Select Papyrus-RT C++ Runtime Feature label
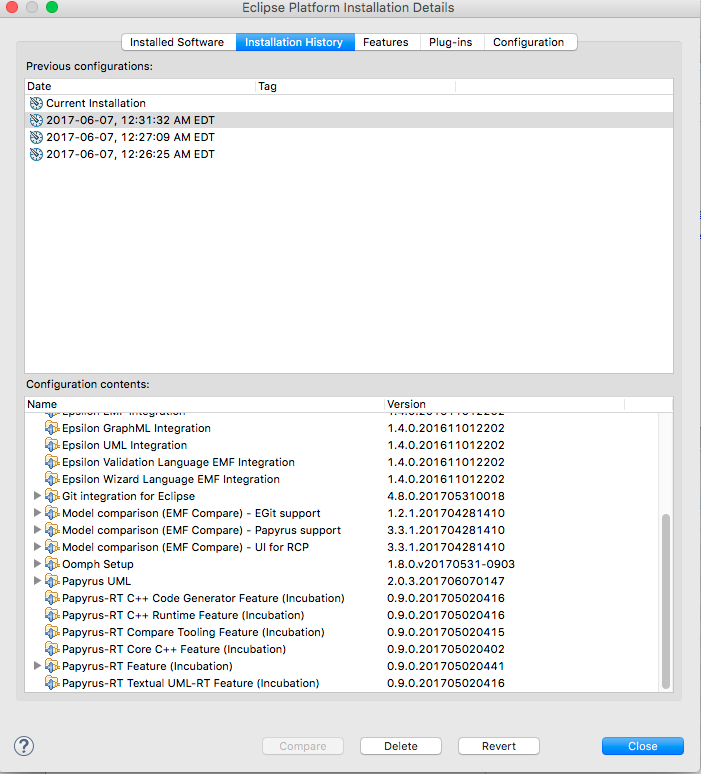The width and height of the screenshot is (701, 774). tap(183, 616)
